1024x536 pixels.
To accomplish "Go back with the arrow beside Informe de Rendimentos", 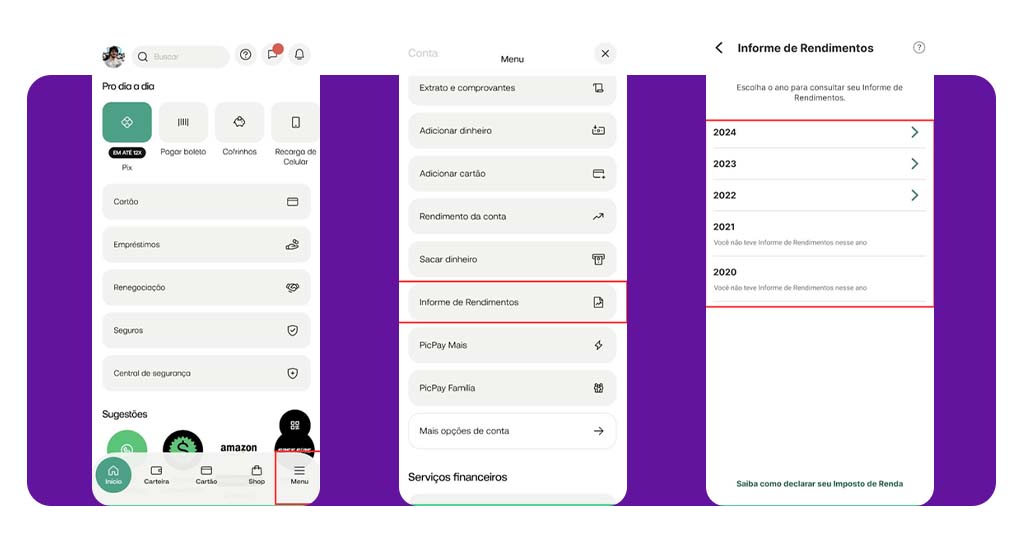I will tap(719, 48).
